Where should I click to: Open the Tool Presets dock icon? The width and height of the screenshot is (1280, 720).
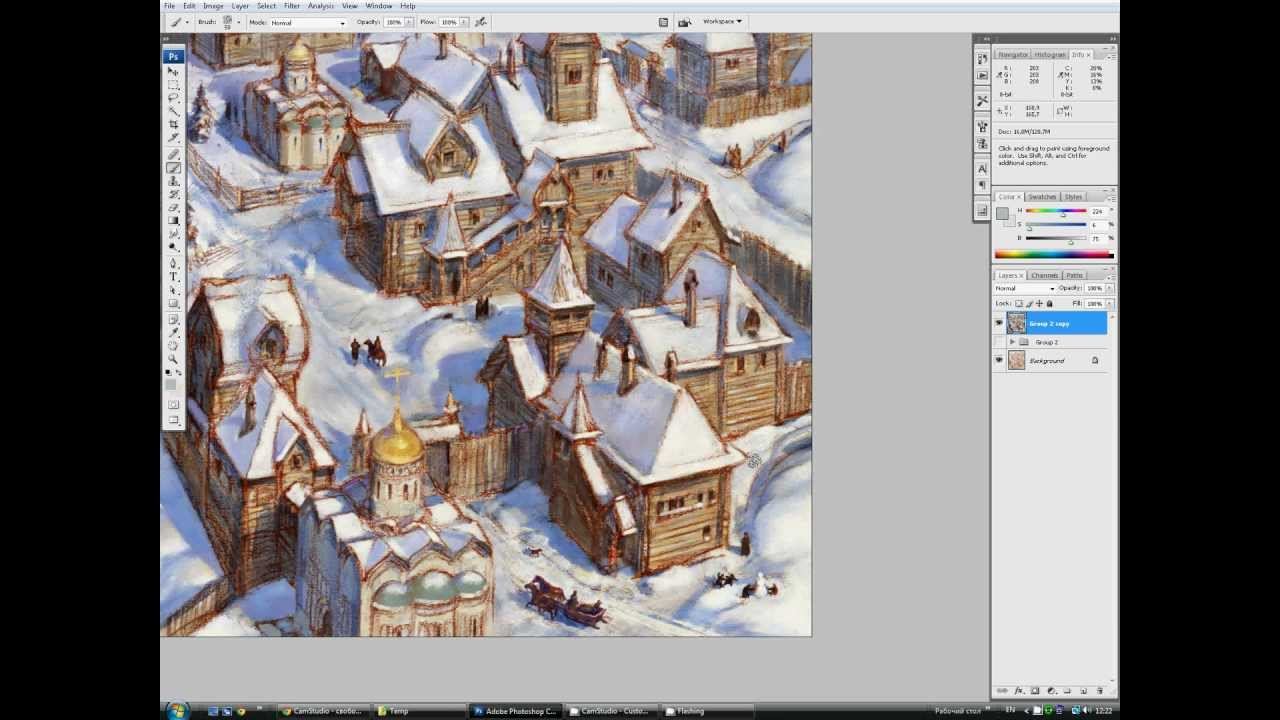coord(983,100)
